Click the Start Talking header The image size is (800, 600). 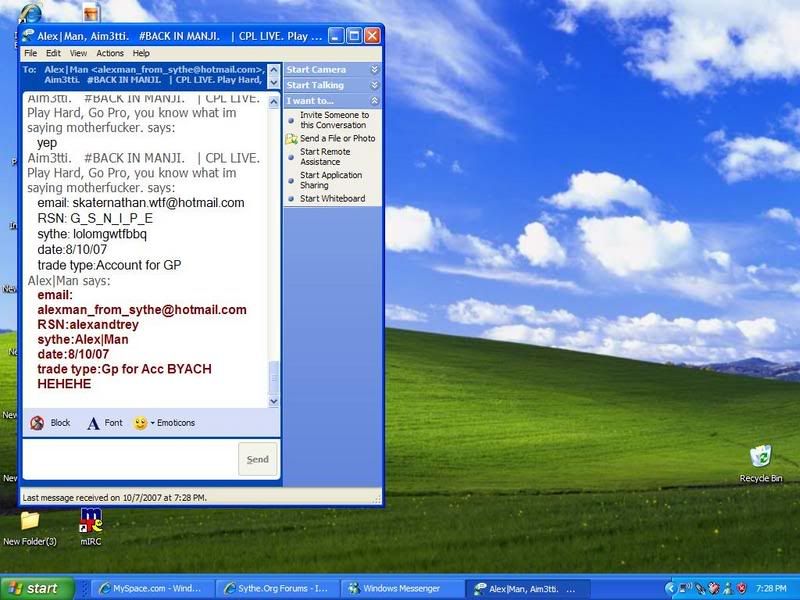(x=315, y=85)
